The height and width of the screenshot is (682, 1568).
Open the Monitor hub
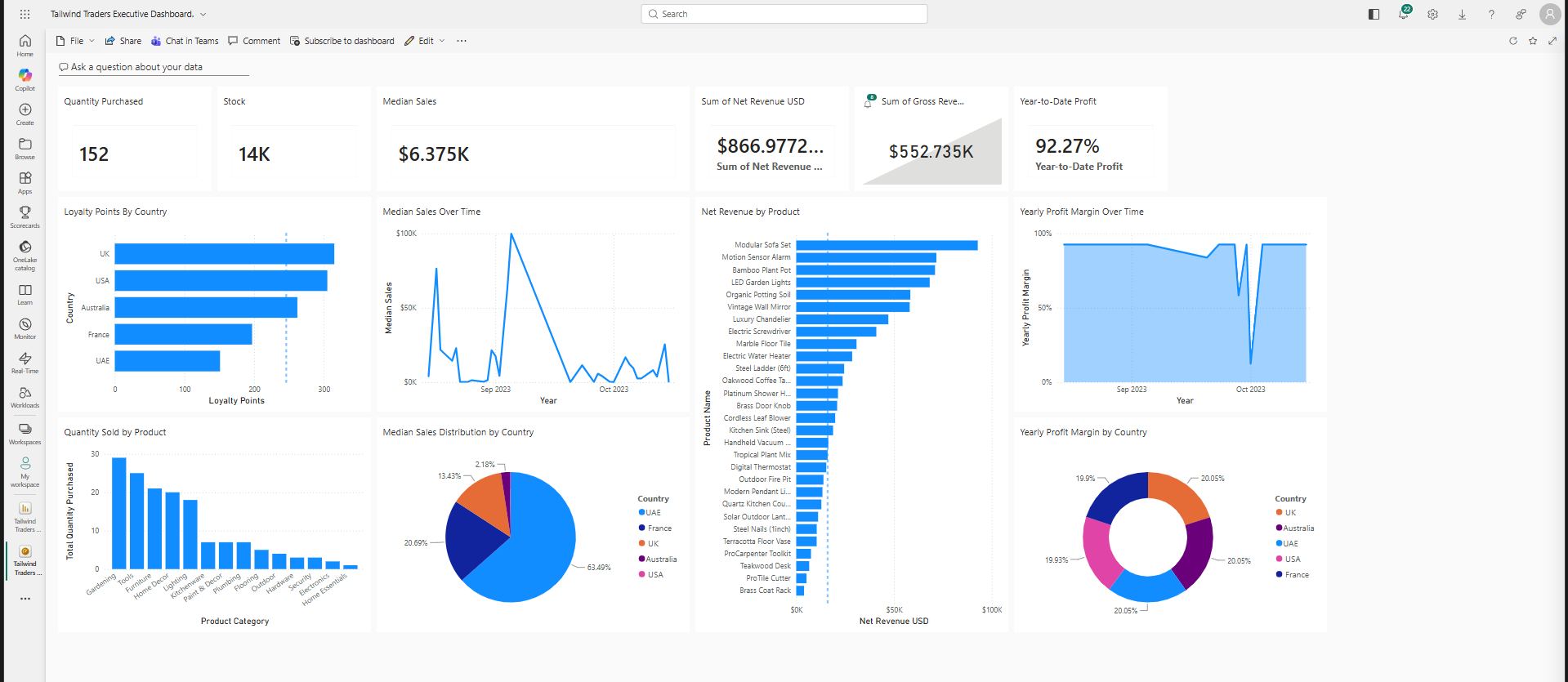point(25,328)
